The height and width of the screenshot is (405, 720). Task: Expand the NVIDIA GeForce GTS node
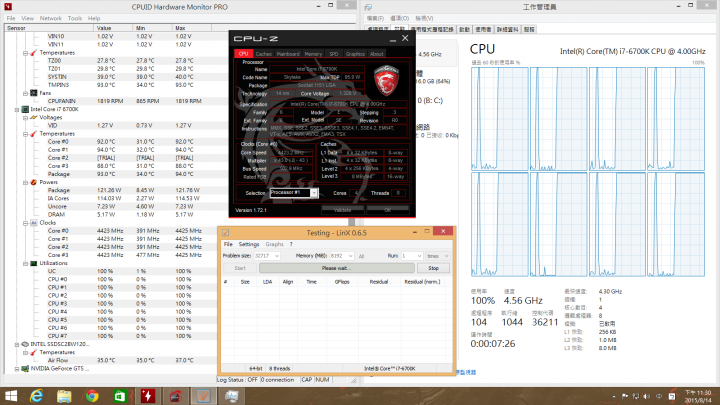pos(17,369)
